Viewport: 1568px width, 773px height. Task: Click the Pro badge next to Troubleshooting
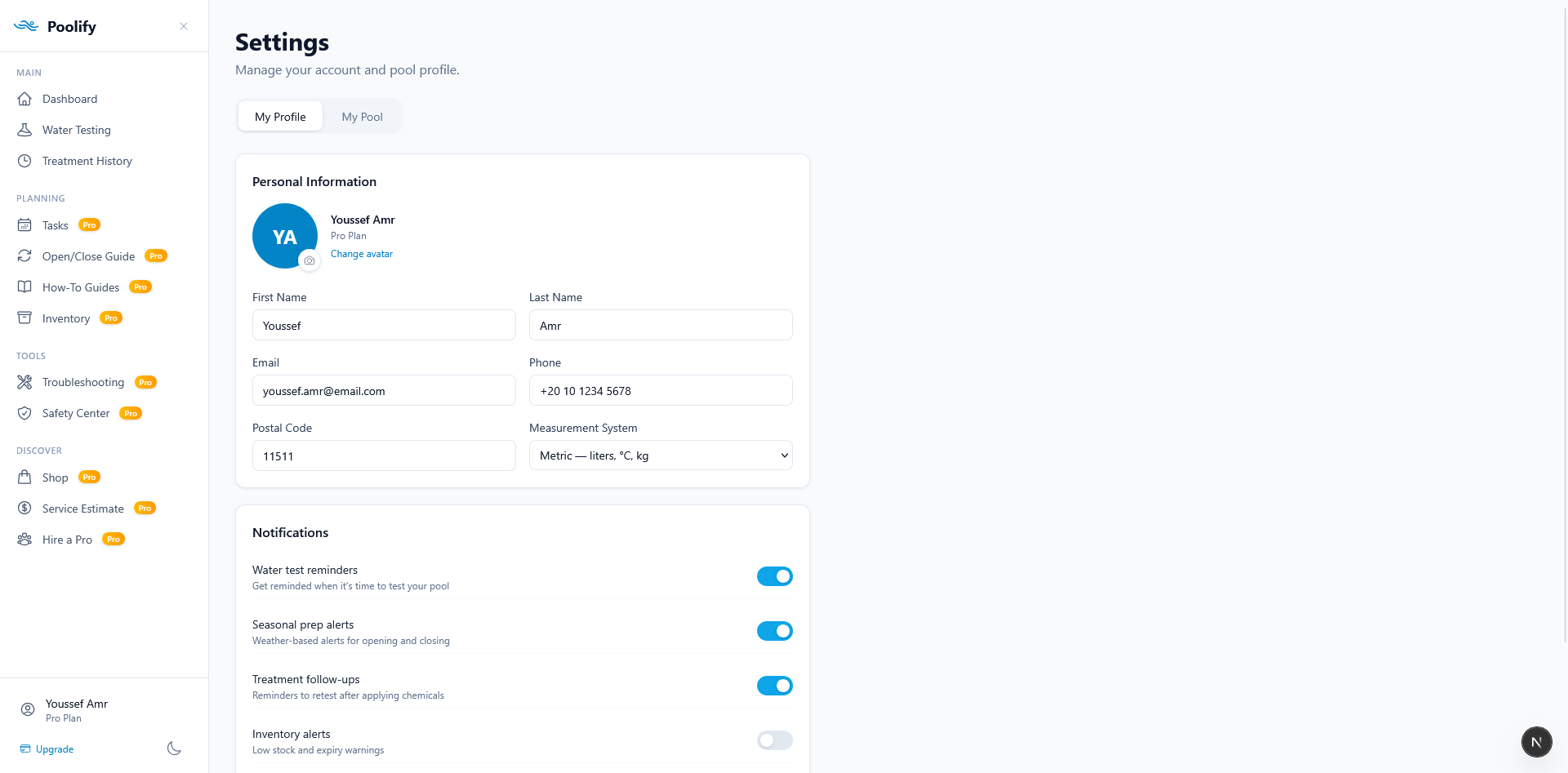(x=145, y=382)
